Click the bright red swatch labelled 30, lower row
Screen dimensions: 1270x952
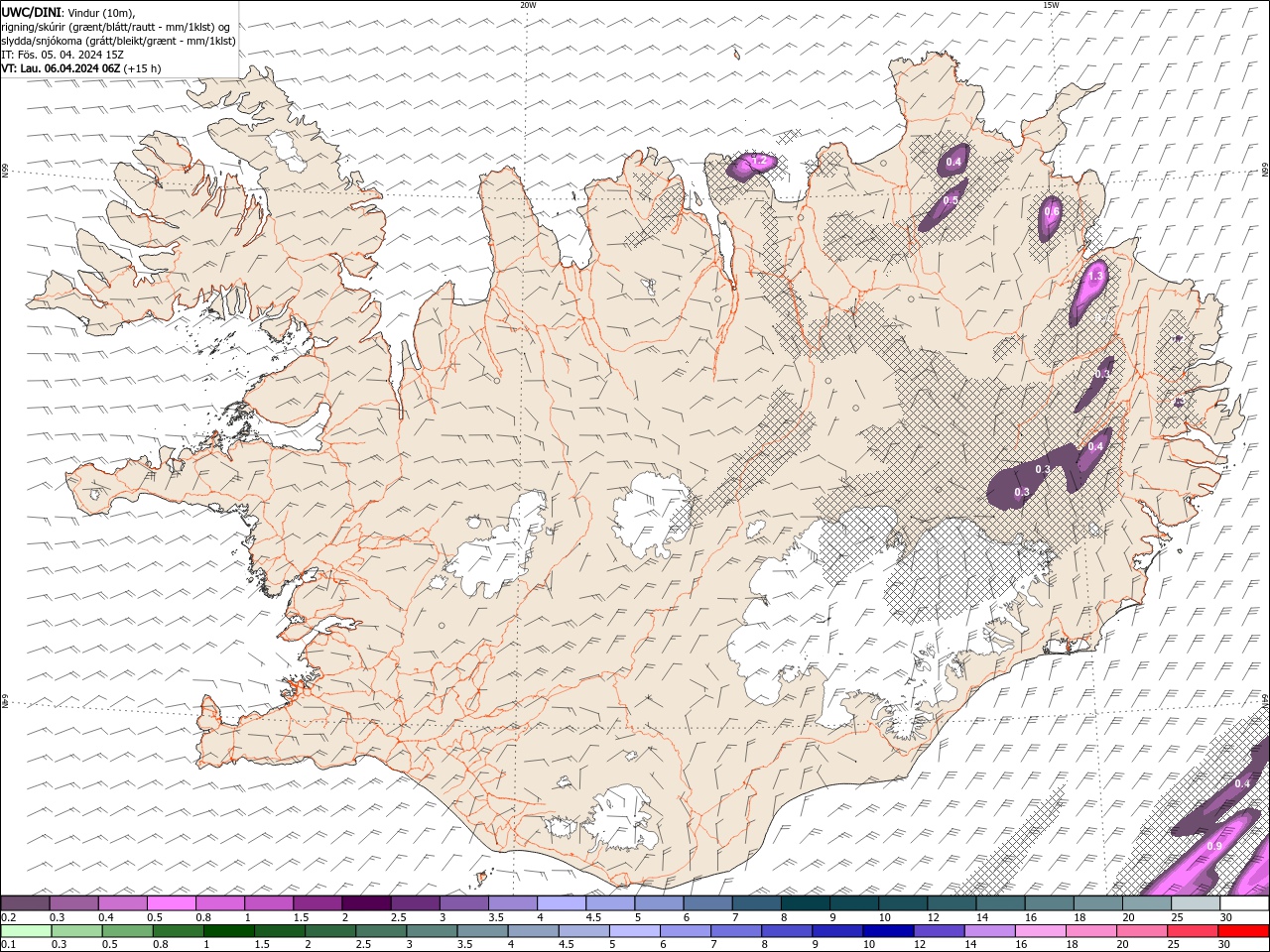(1243, 931)
